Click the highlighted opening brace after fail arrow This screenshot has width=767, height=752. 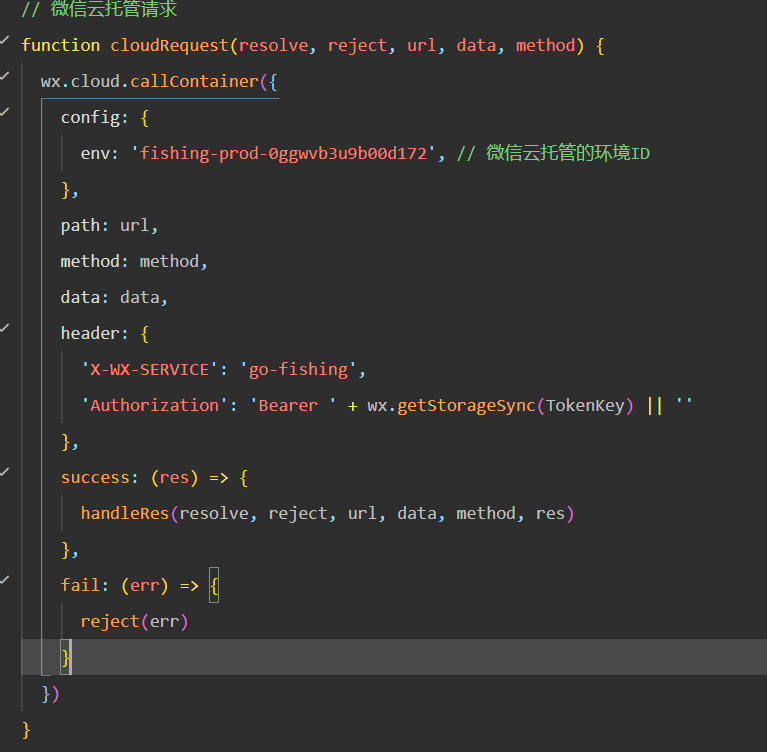pos(214,585)
